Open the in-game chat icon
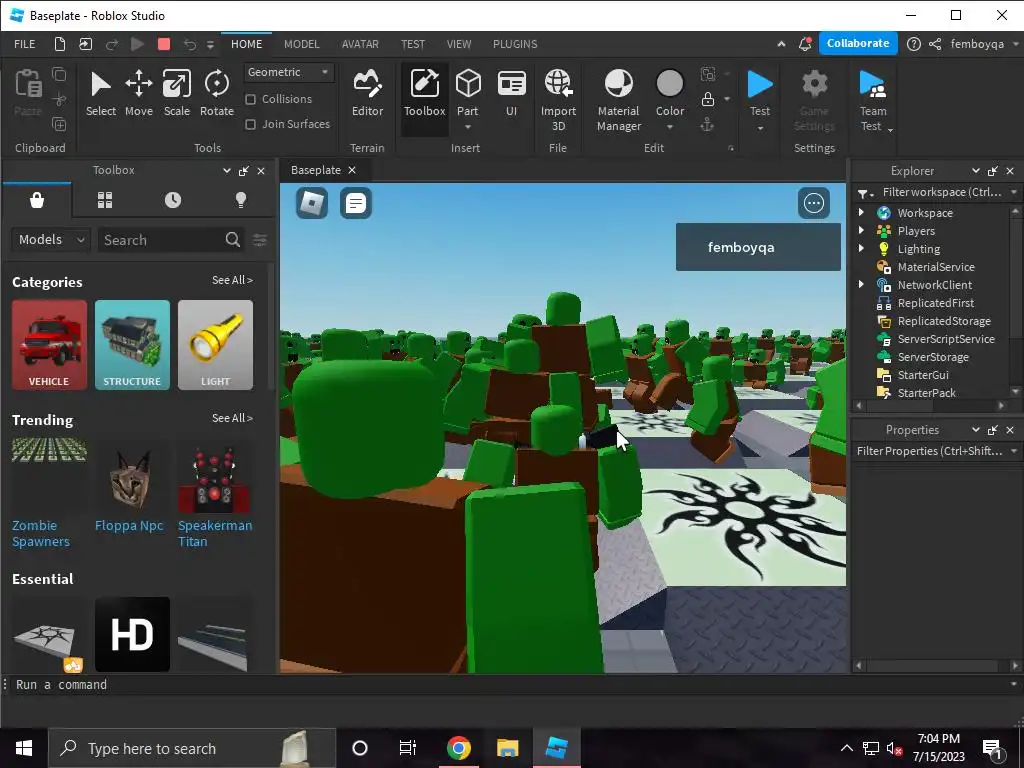1024x768 pixels. point(356,203)
